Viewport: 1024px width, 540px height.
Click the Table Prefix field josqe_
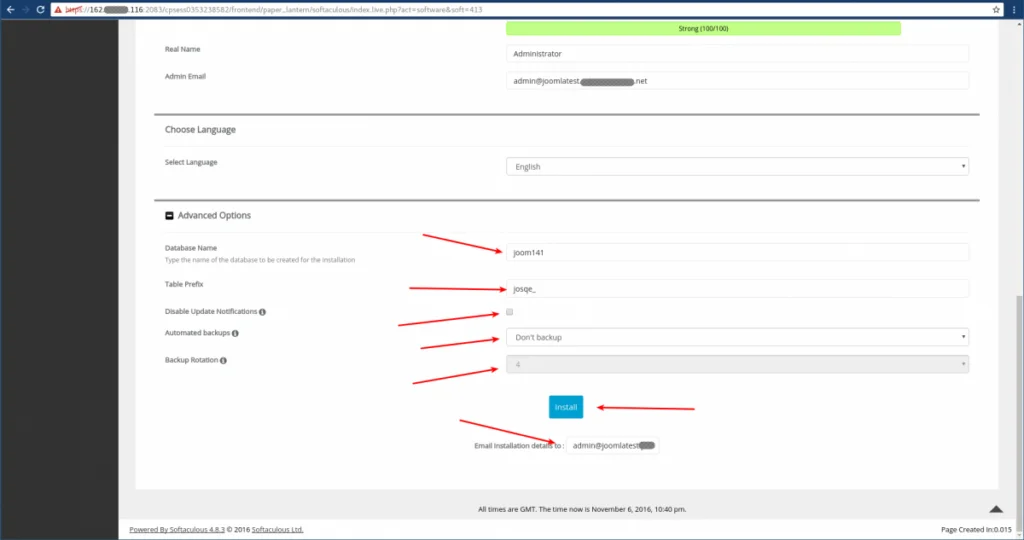click(x=737, y=289)
